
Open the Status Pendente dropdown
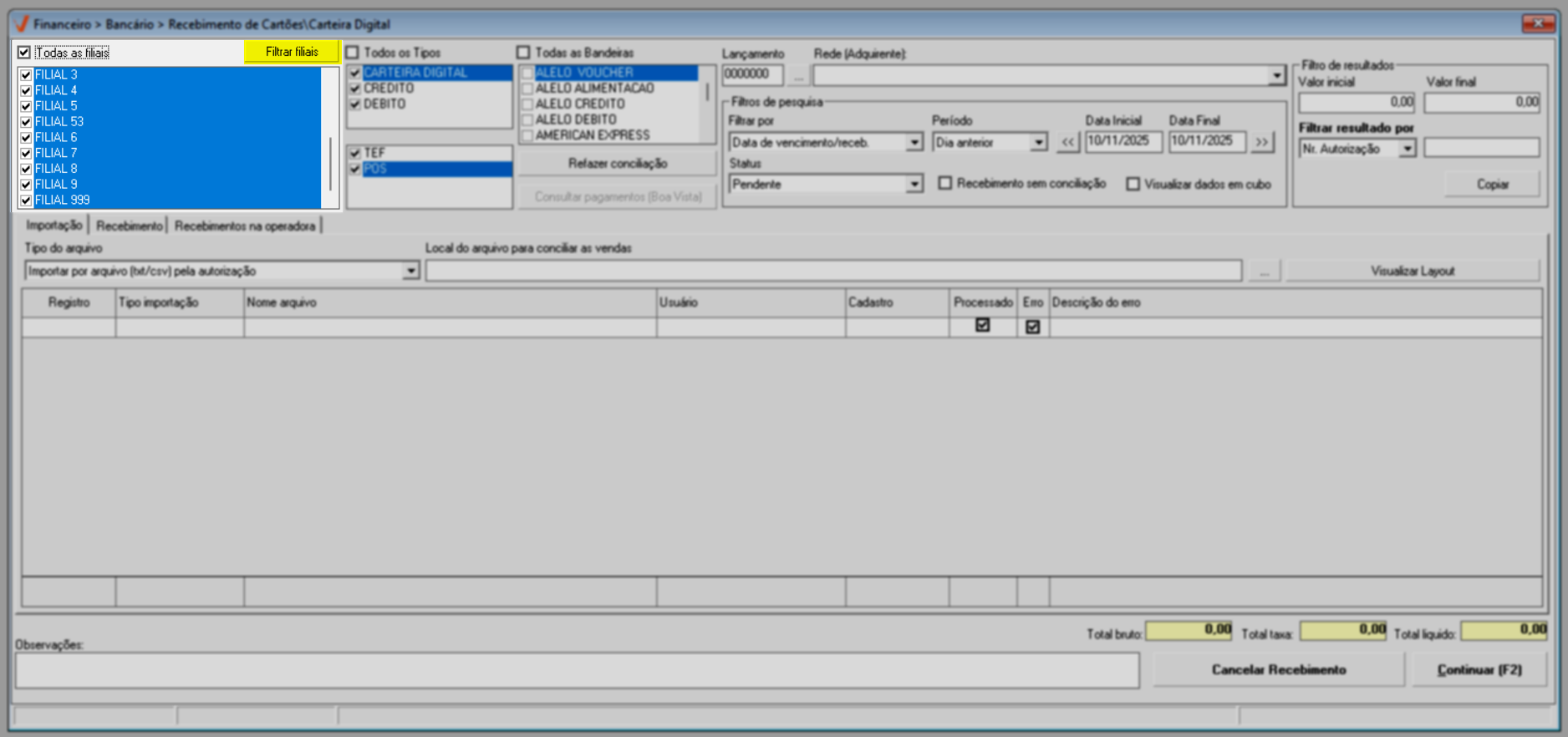click(x=914, y=185)
